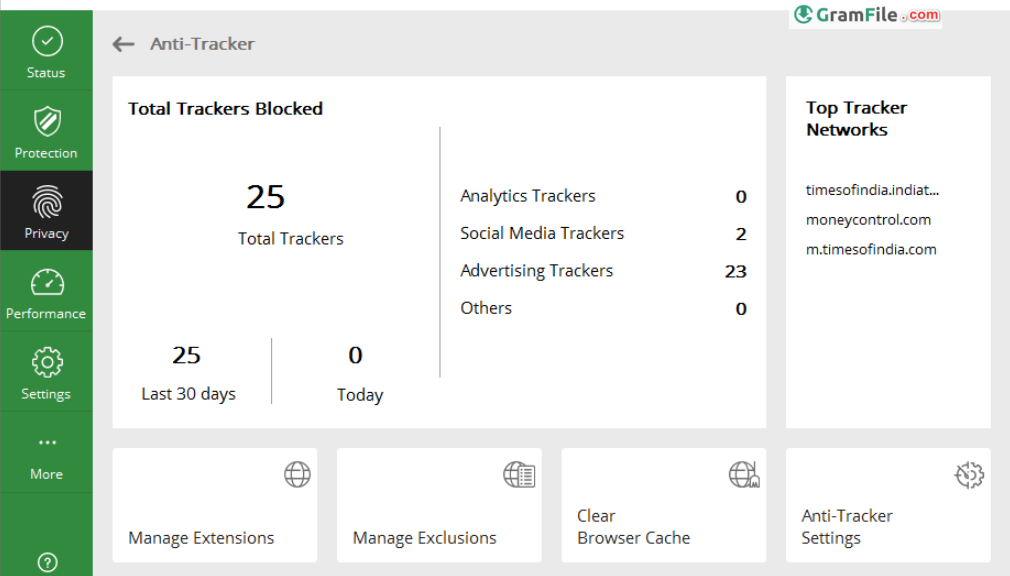This screenshot has width=1010, height=576.
Task: Open the Settings gear in sidebar
Action: point(47,362)
